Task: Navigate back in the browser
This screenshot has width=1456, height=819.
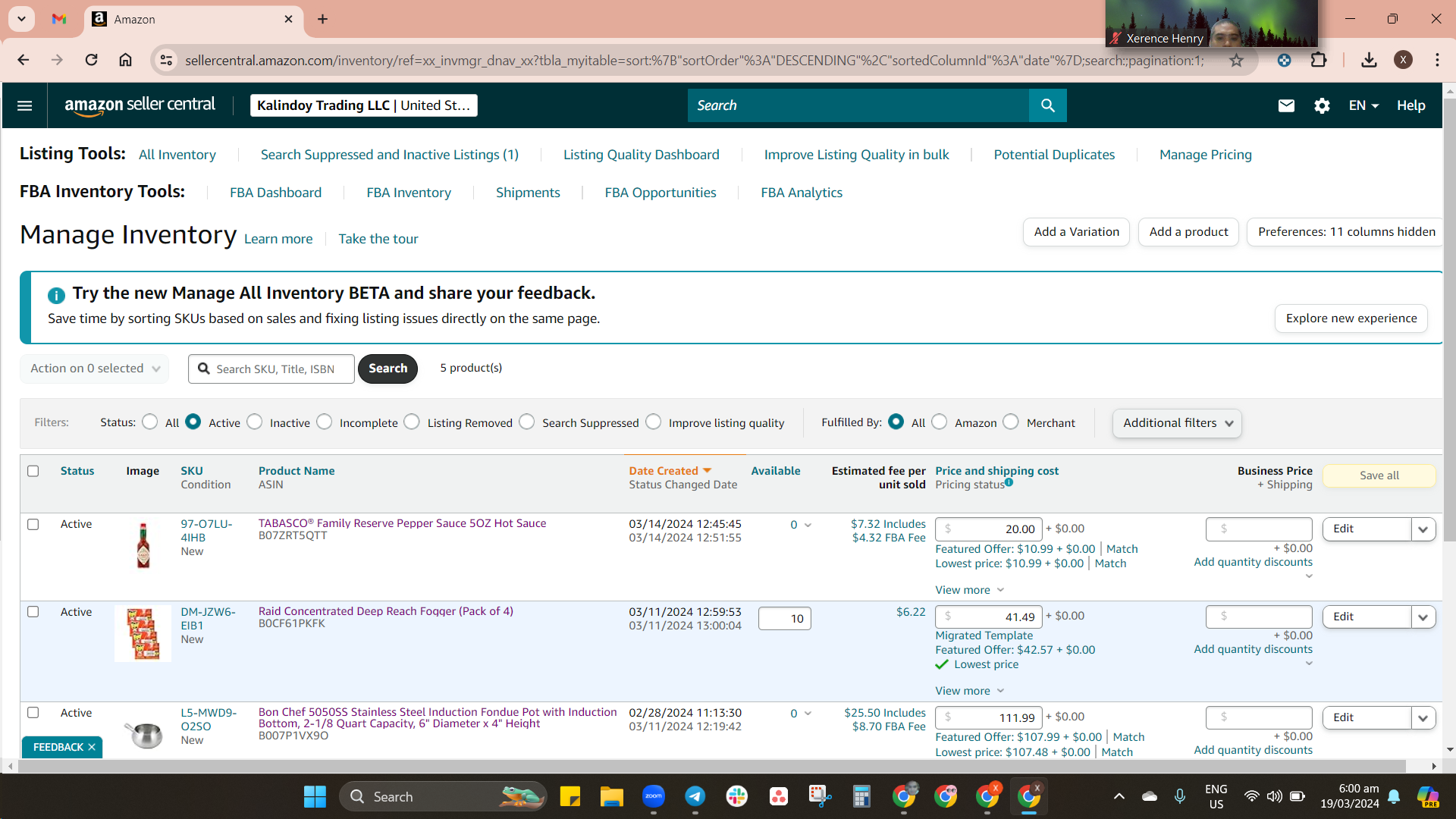Action: (x=24, y=60)
